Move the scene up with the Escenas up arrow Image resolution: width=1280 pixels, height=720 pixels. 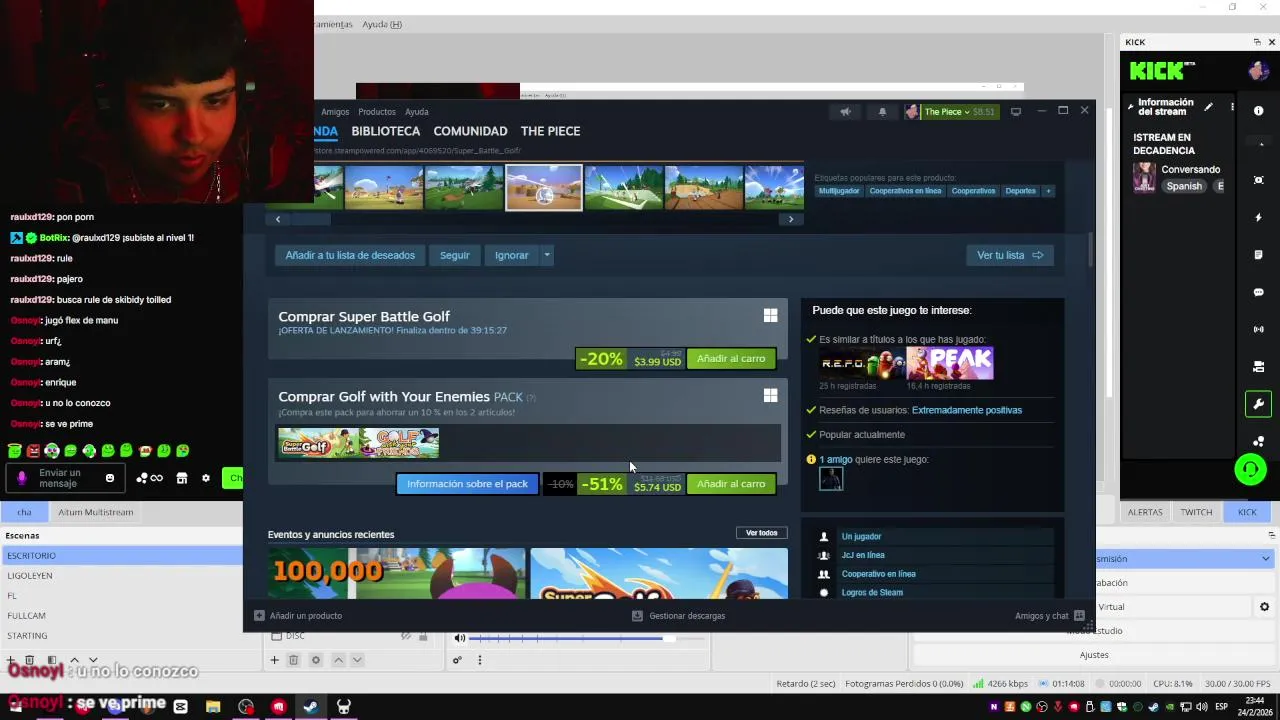(x=73, y=660)
